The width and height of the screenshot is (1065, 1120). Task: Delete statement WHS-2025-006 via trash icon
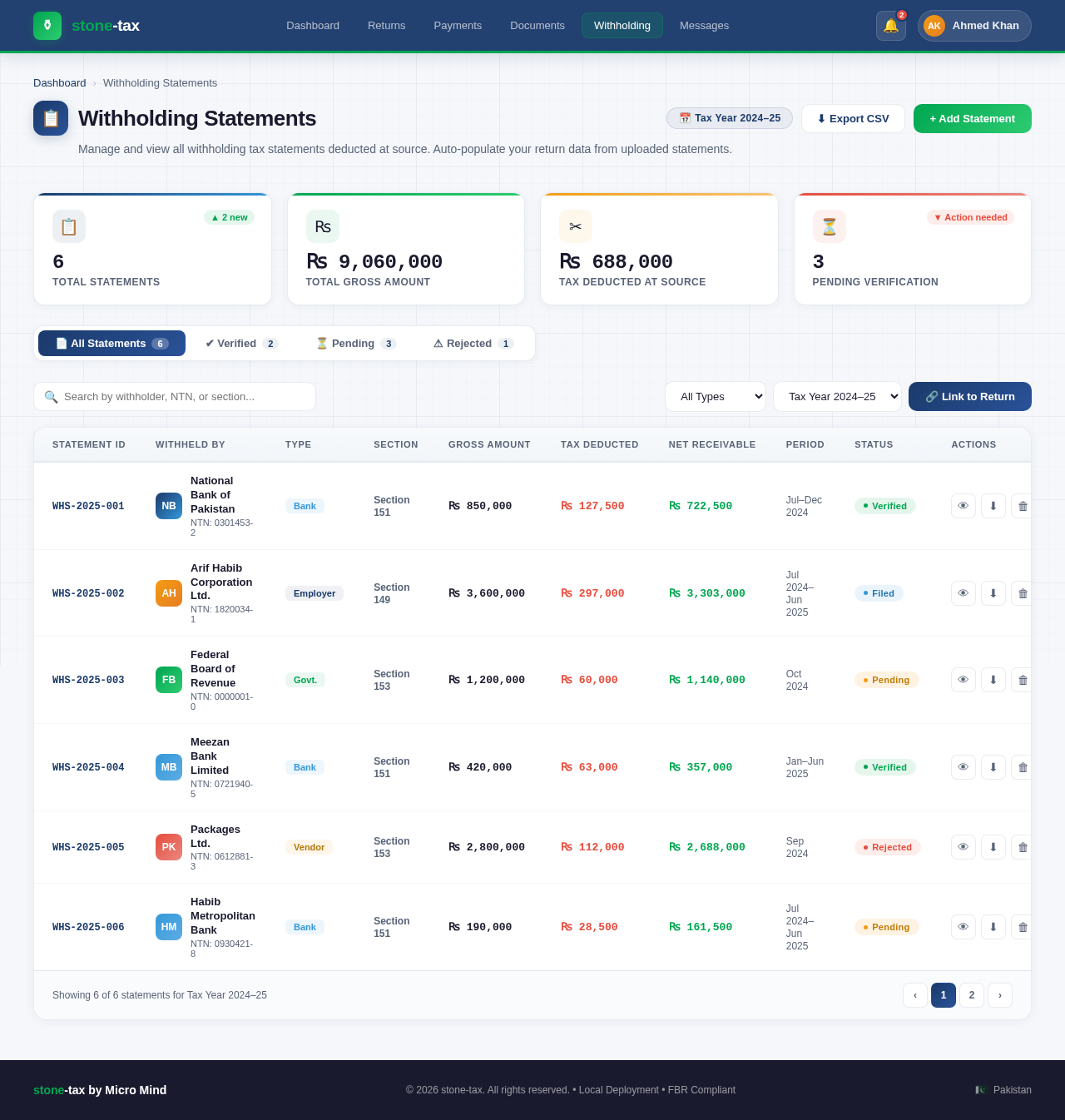click(x=1022, y=927)
